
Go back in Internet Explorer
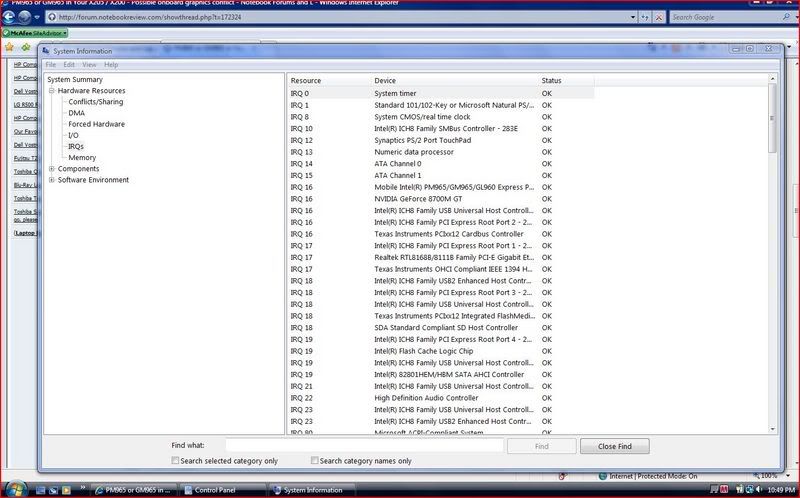click(x=9, y=17)
